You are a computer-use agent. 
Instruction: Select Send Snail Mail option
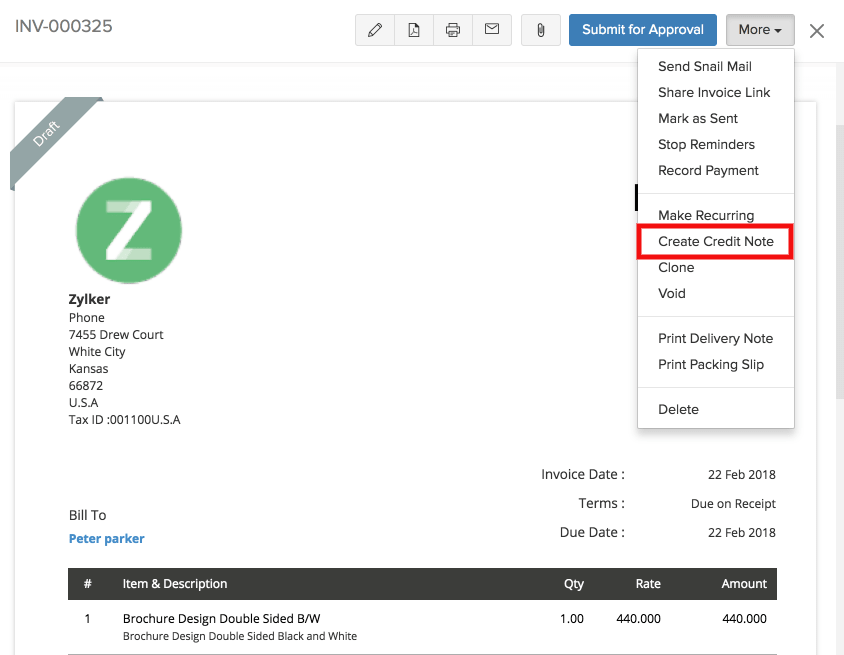705,67
